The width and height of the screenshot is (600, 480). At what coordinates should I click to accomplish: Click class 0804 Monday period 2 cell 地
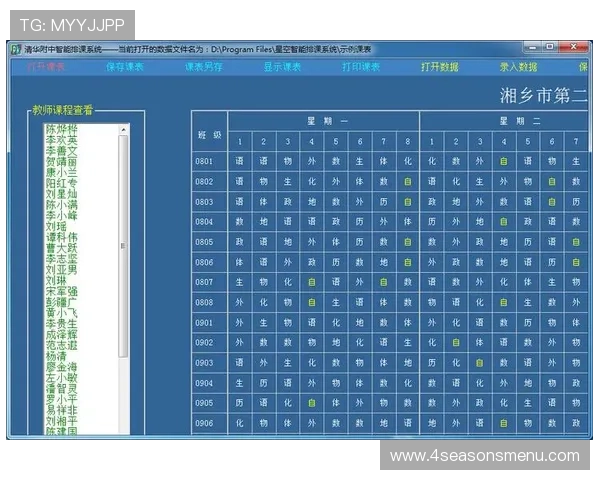[264, 222]
